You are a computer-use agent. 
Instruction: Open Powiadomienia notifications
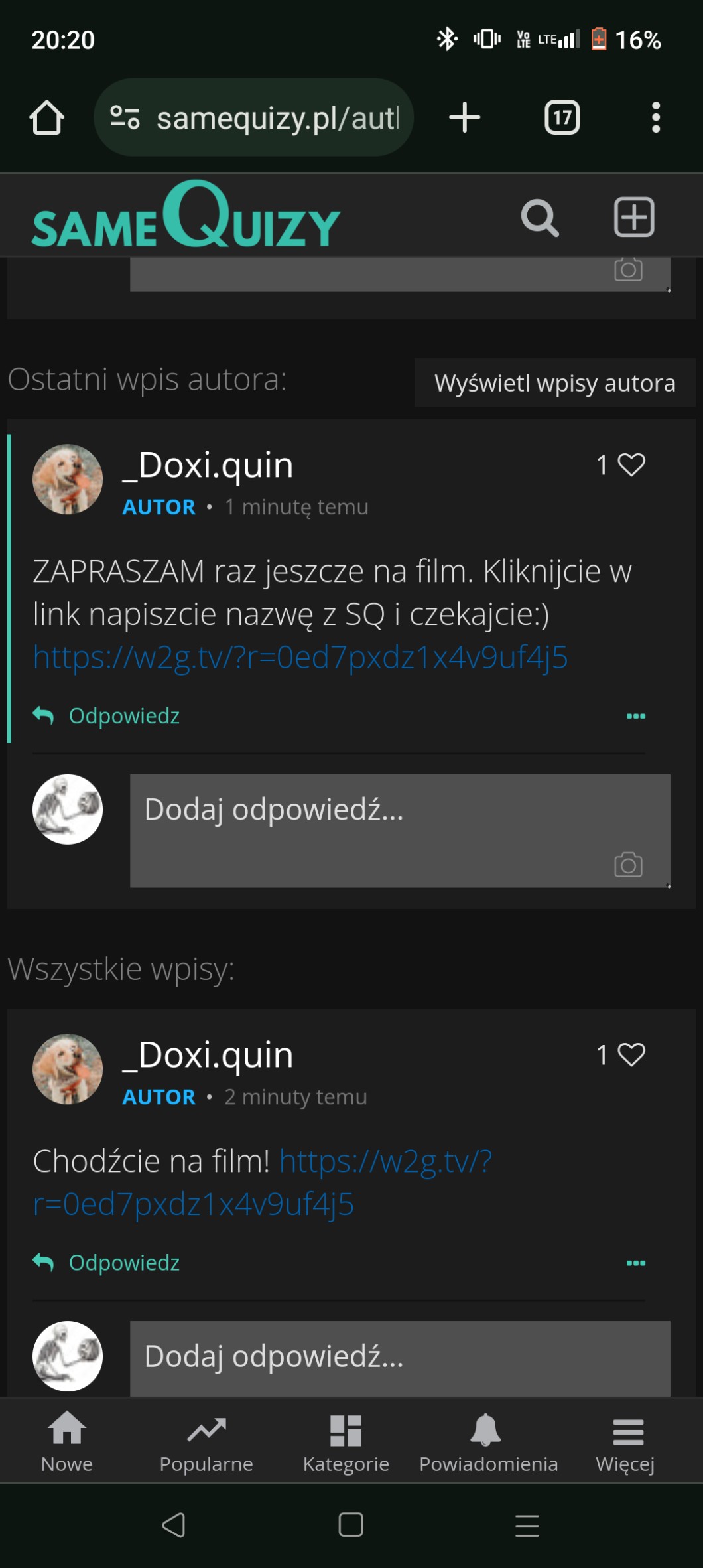488,1439
